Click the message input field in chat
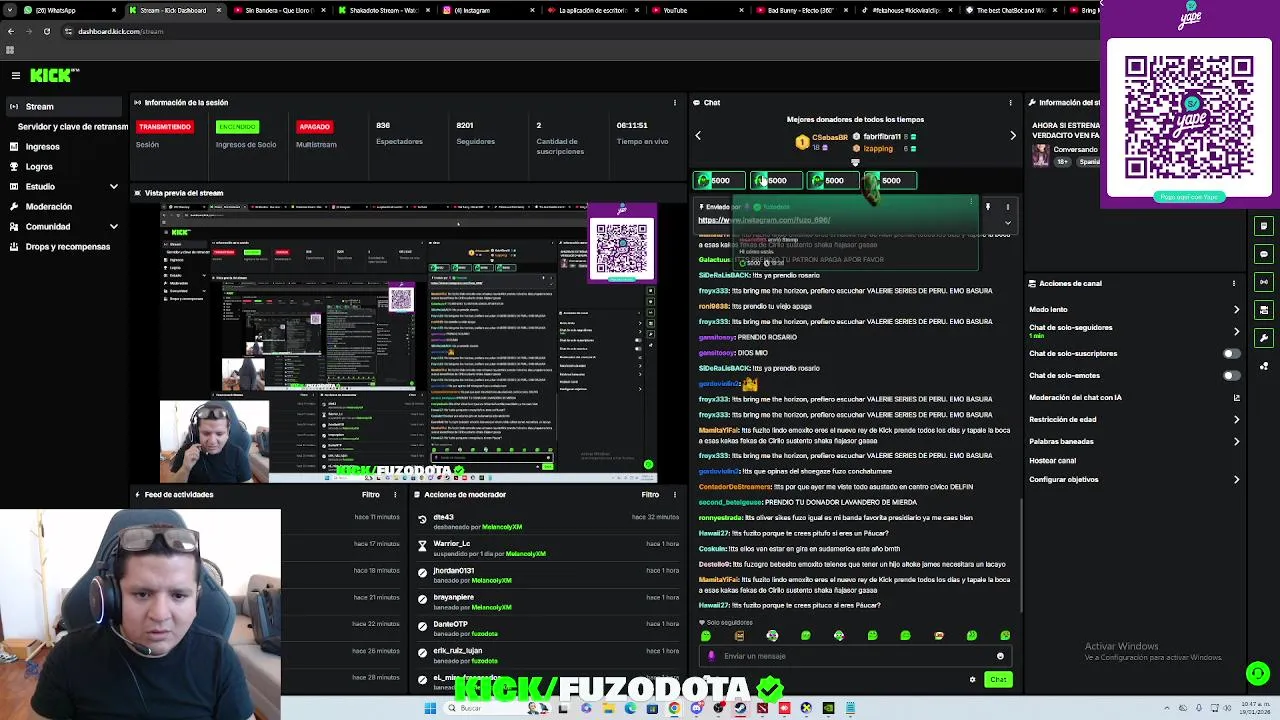The height and width of the screenshot is (720, 1280). pos(855,656)
